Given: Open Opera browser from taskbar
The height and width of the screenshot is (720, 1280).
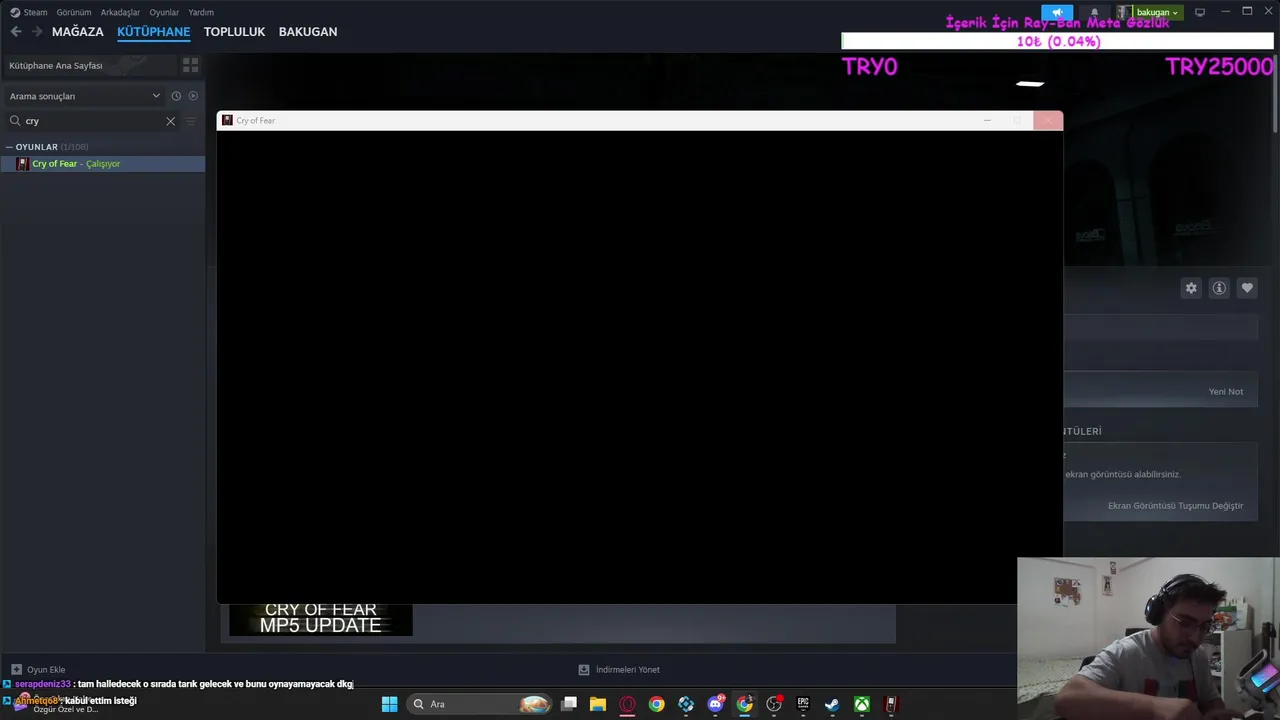Looking at the screenshot, I should pyautogui.click(x=627, y=704).
